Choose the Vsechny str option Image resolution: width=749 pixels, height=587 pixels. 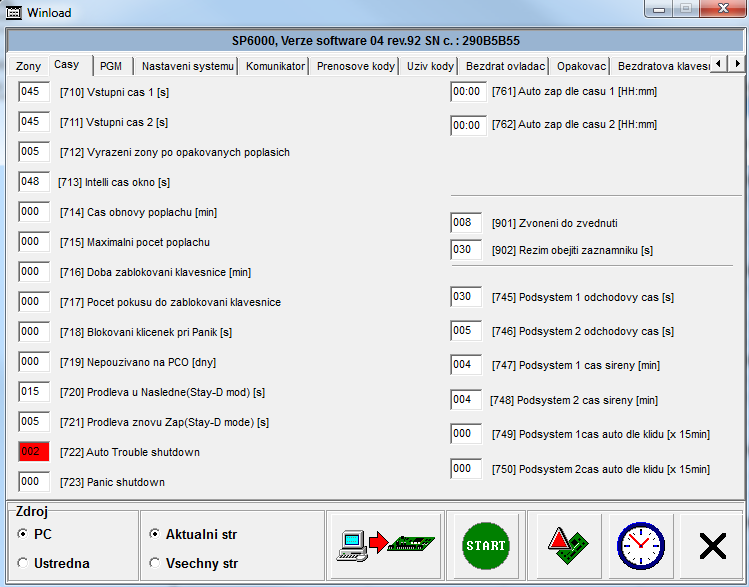(x=154, y=564)
